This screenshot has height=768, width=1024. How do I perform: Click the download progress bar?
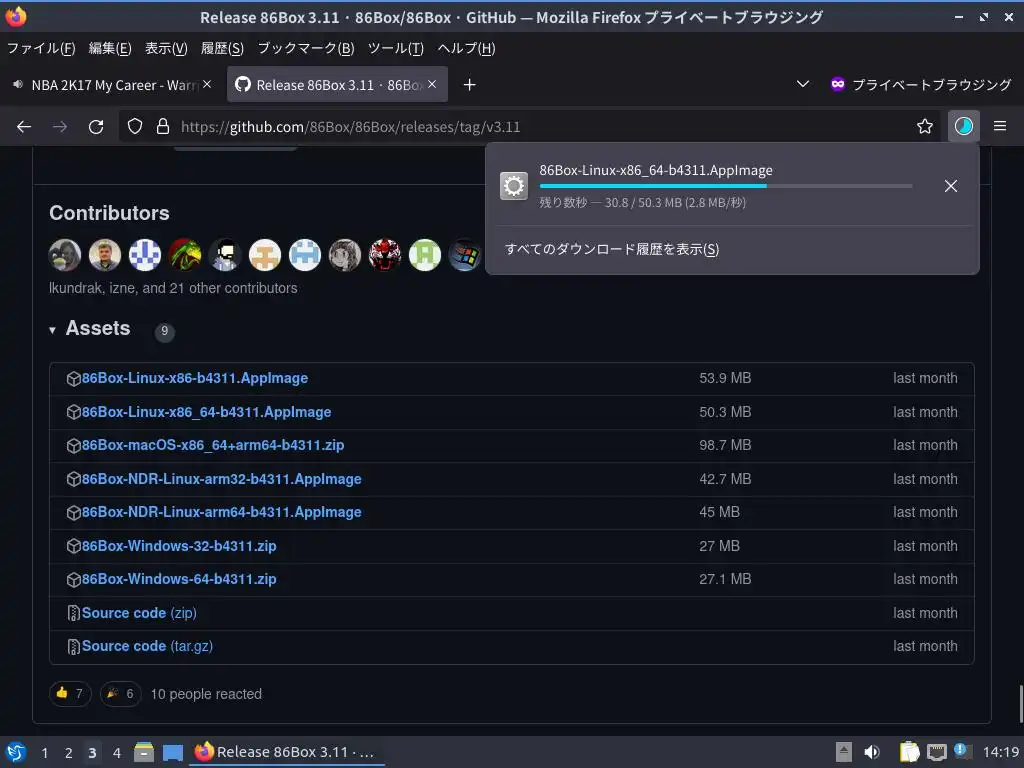click(x=726, y=186)
